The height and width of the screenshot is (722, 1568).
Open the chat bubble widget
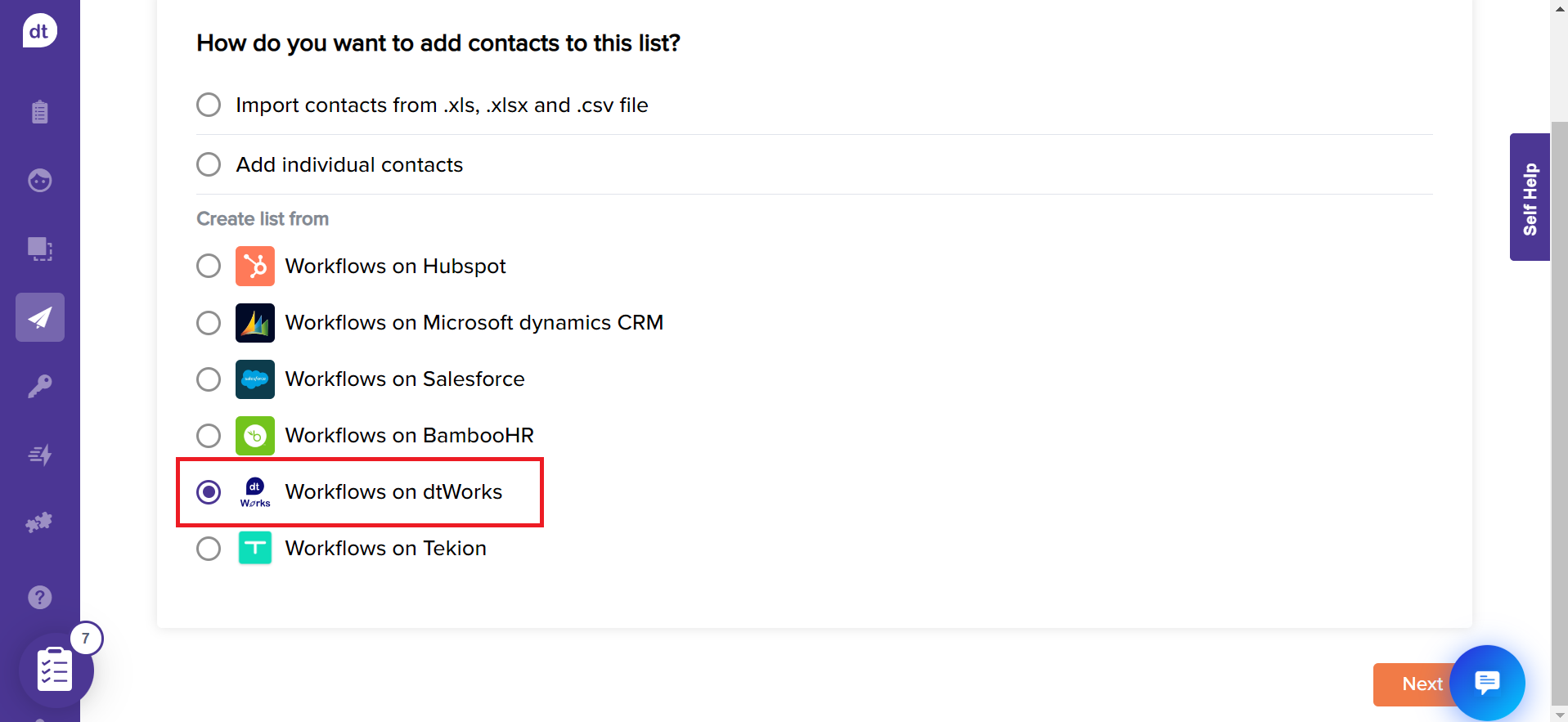point(1486,683)
